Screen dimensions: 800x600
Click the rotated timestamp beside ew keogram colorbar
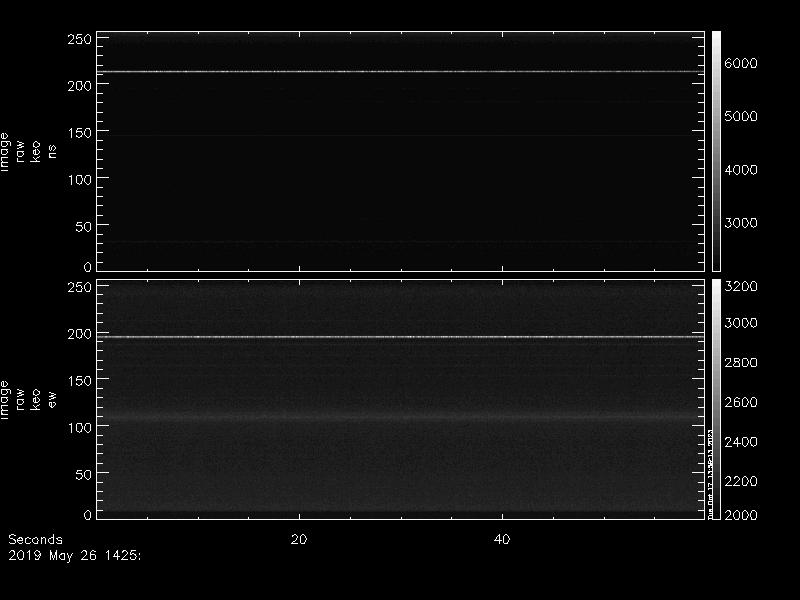click(710, 474)
